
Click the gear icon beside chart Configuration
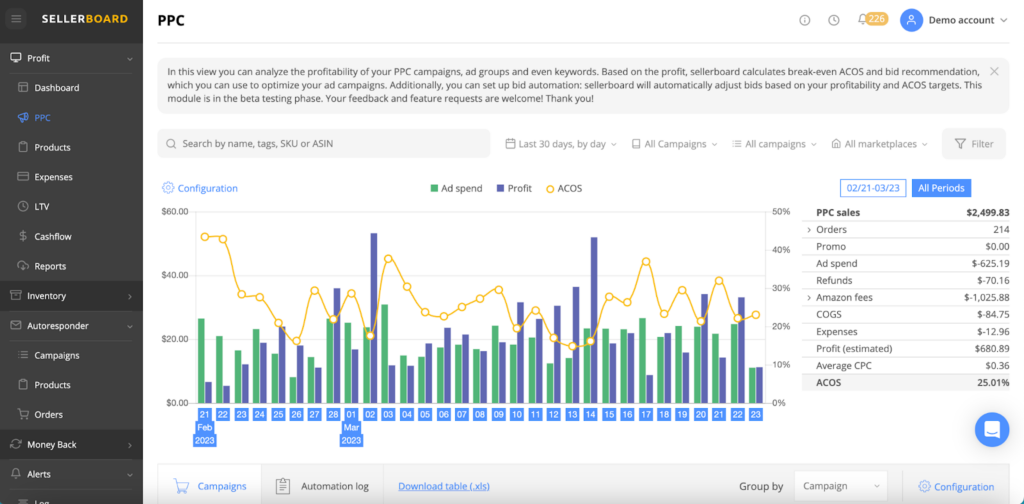168,188
